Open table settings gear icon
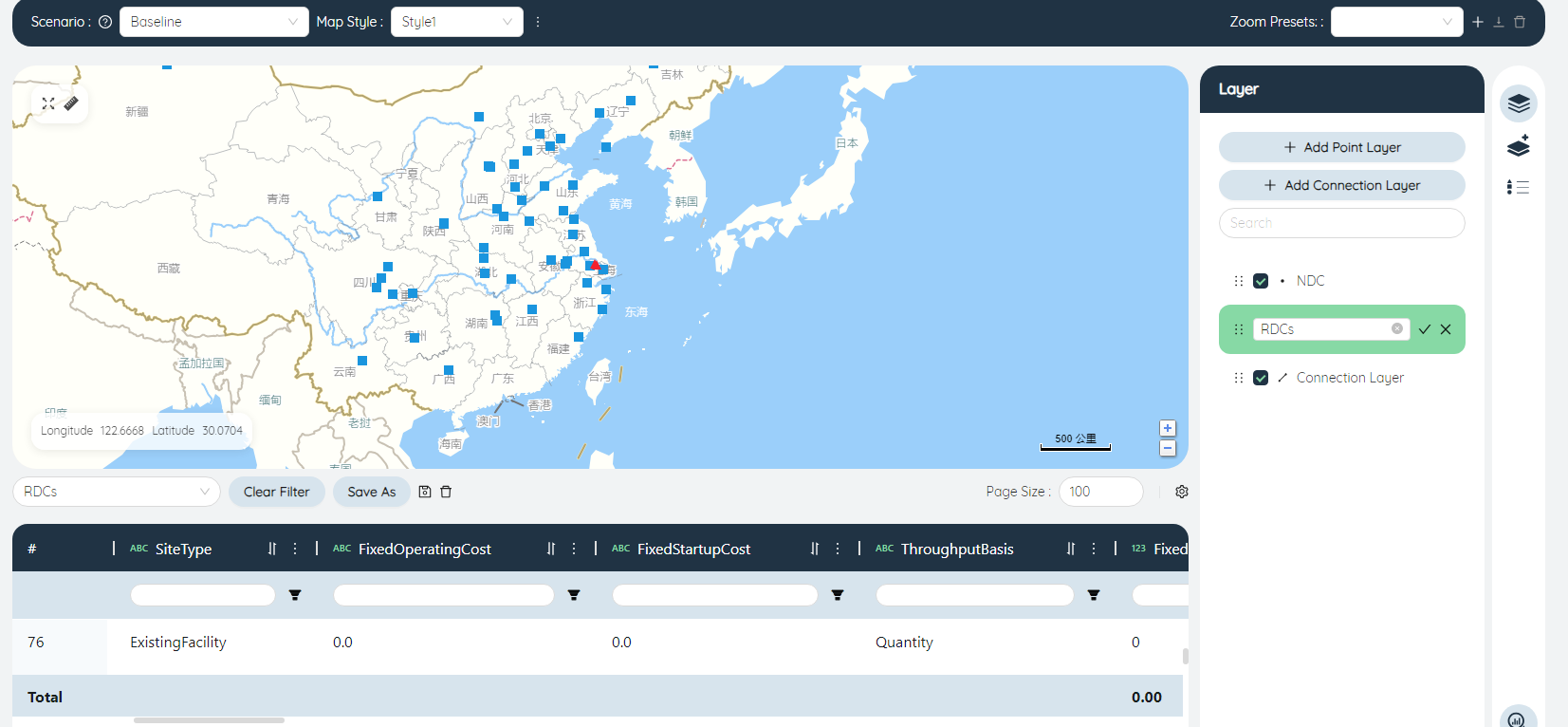The height and width of the screenshot is (727, 1568). (x=1182, y=492)
